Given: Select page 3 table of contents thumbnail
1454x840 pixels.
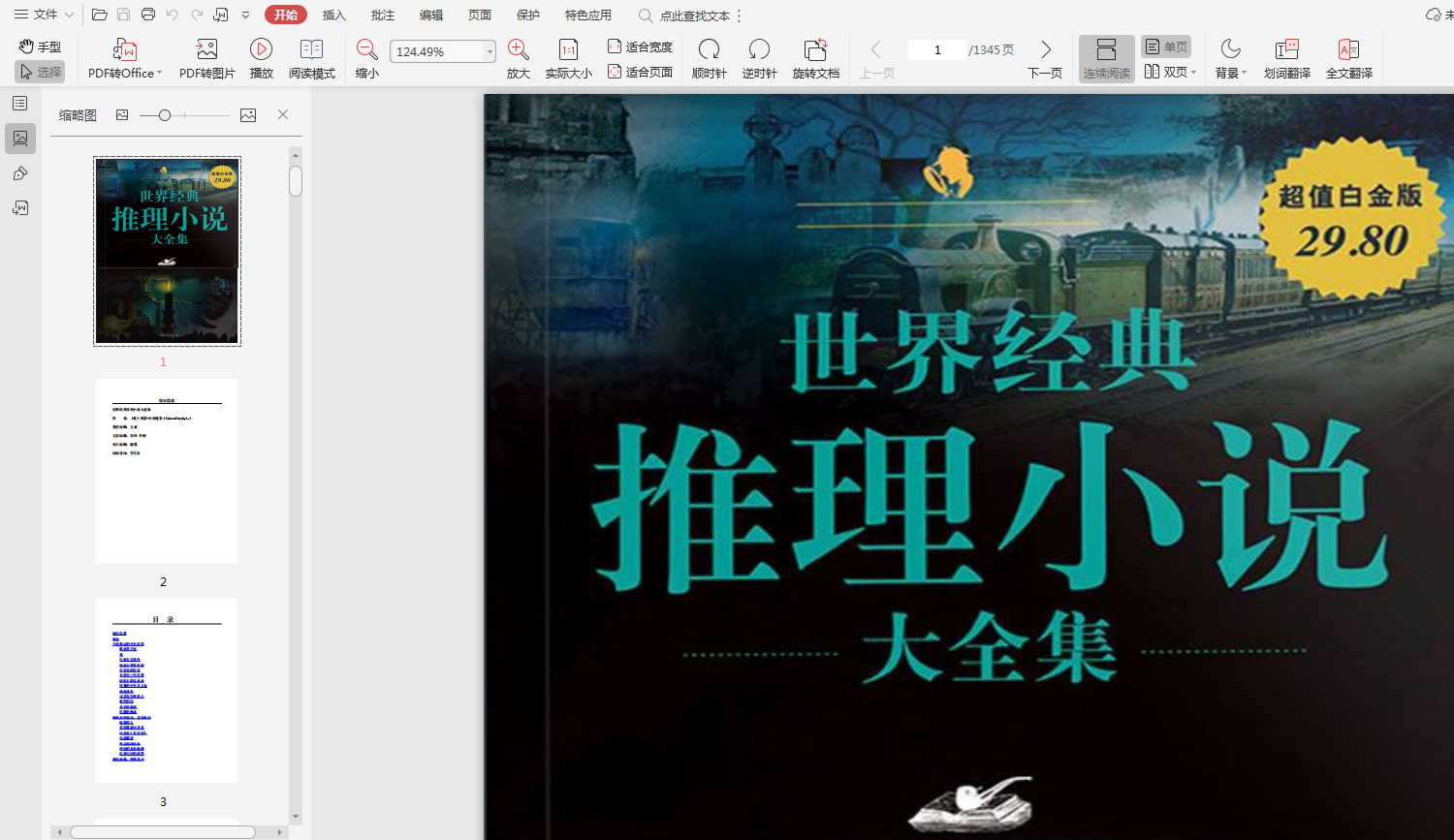Looking at the screenshot, I should coord(167,691).
